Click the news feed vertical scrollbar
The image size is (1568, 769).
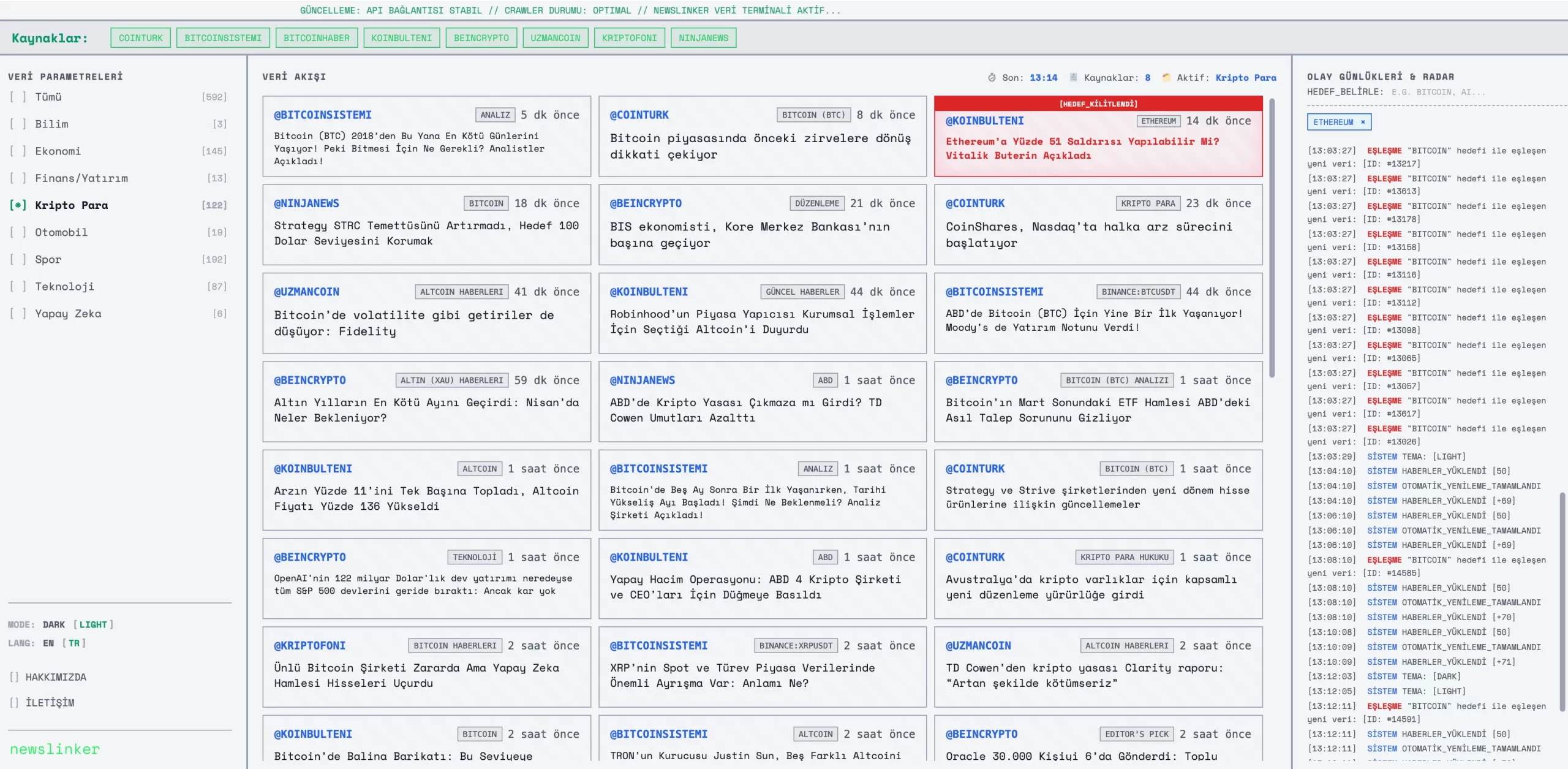pos(1272,239)
